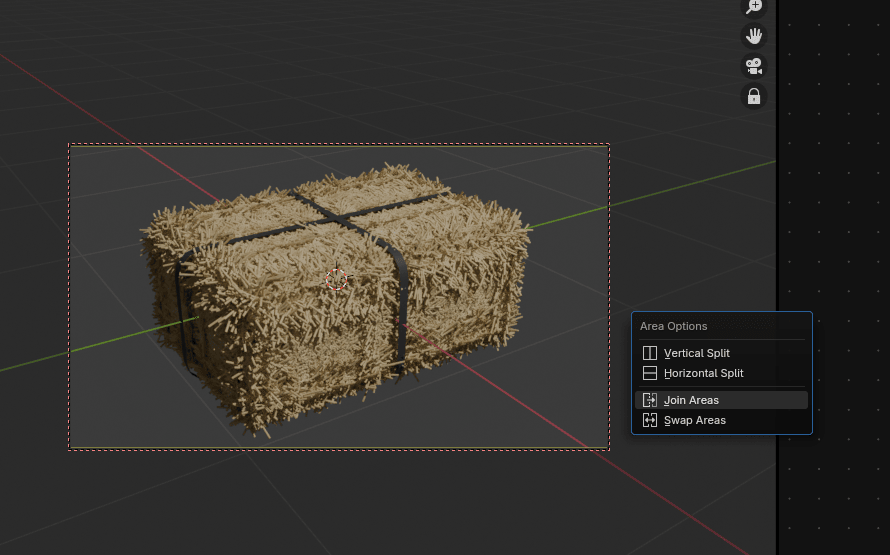Toggle the camera view icon
The height and width of the screenshot is (555, 890).
(754, 66)
